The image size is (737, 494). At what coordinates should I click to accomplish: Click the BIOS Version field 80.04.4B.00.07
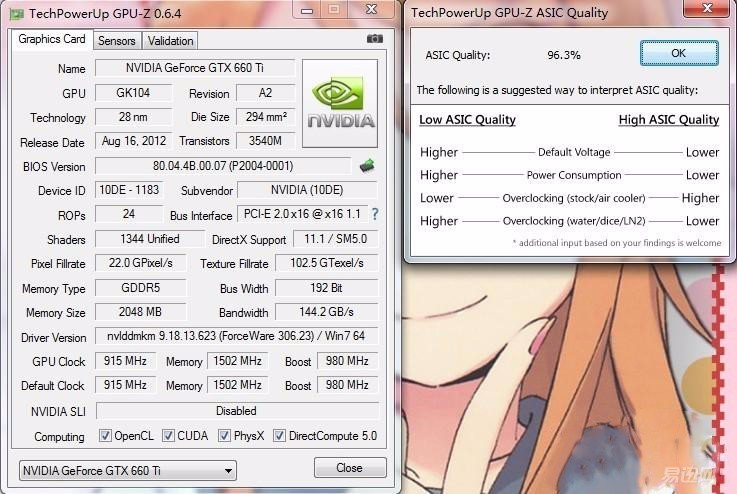(x=223, y=166)
